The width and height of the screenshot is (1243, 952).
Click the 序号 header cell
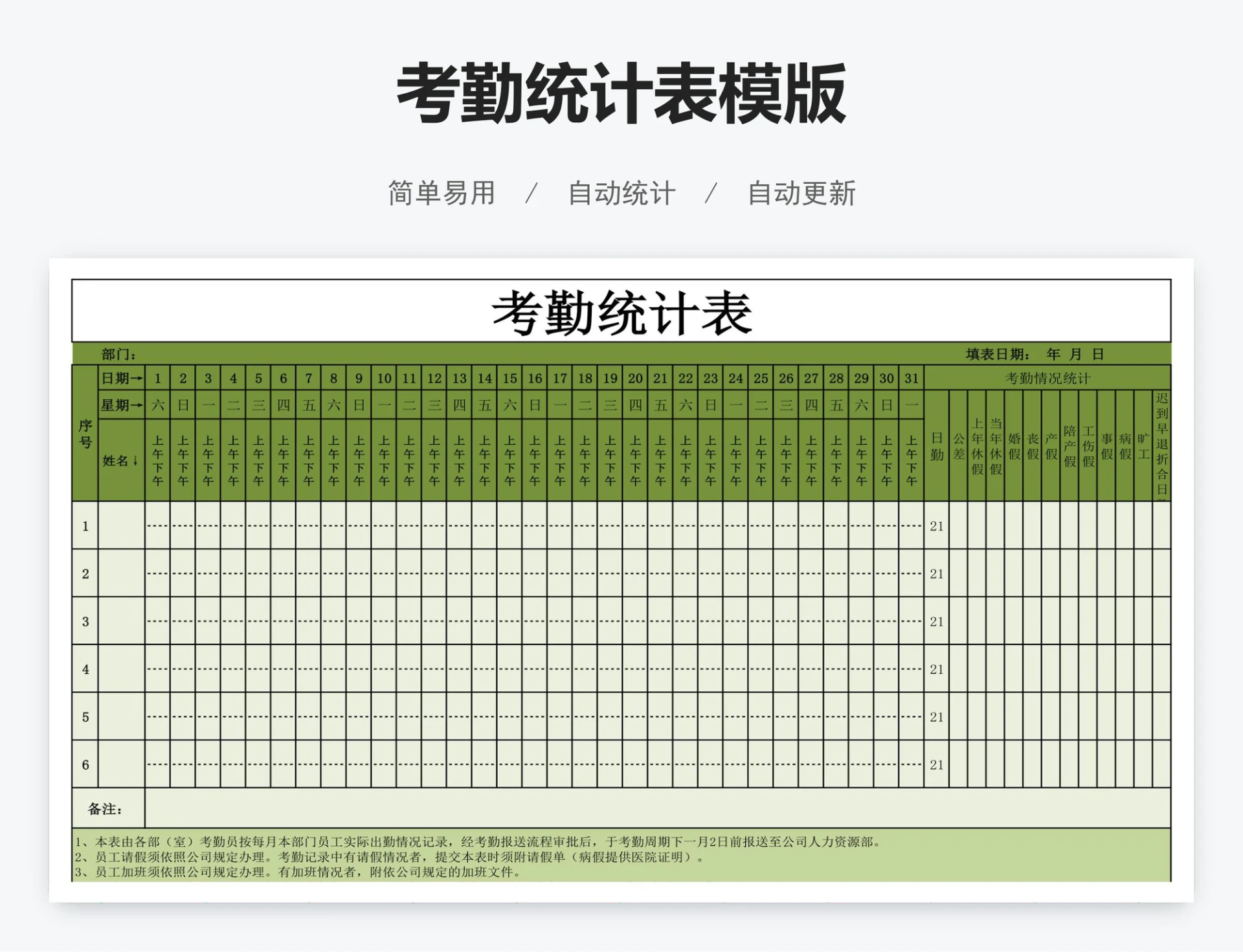click(85, 434)
